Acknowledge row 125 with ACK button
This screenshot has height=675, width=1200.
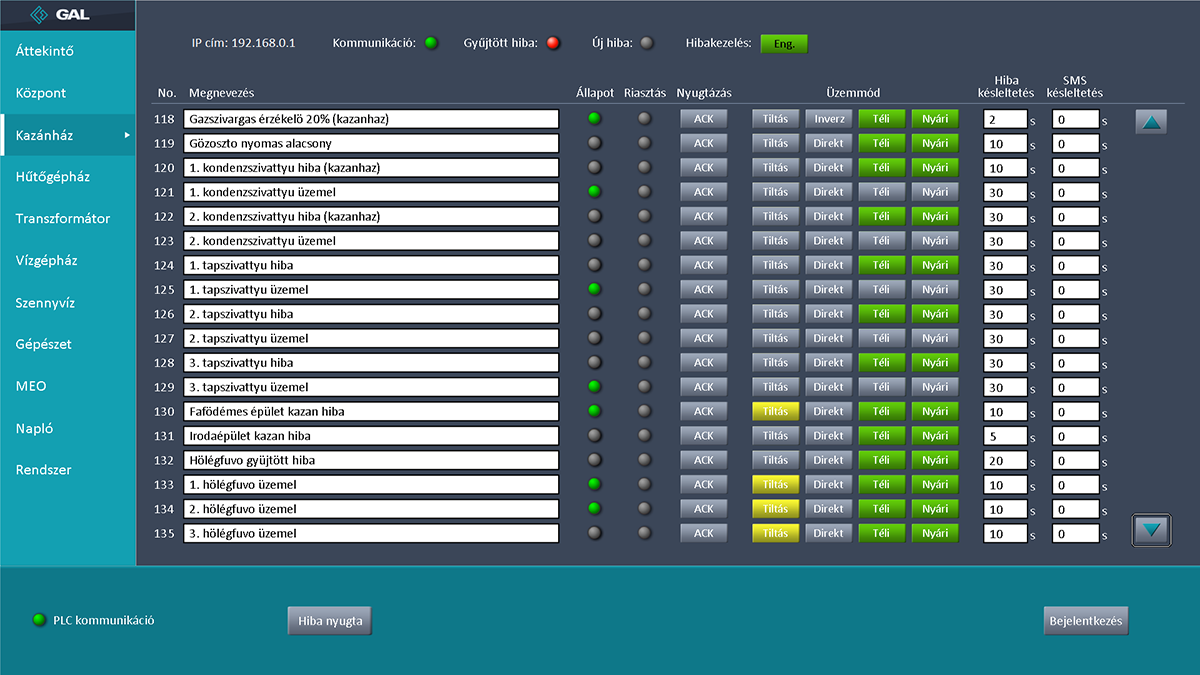tap(704, 289)
